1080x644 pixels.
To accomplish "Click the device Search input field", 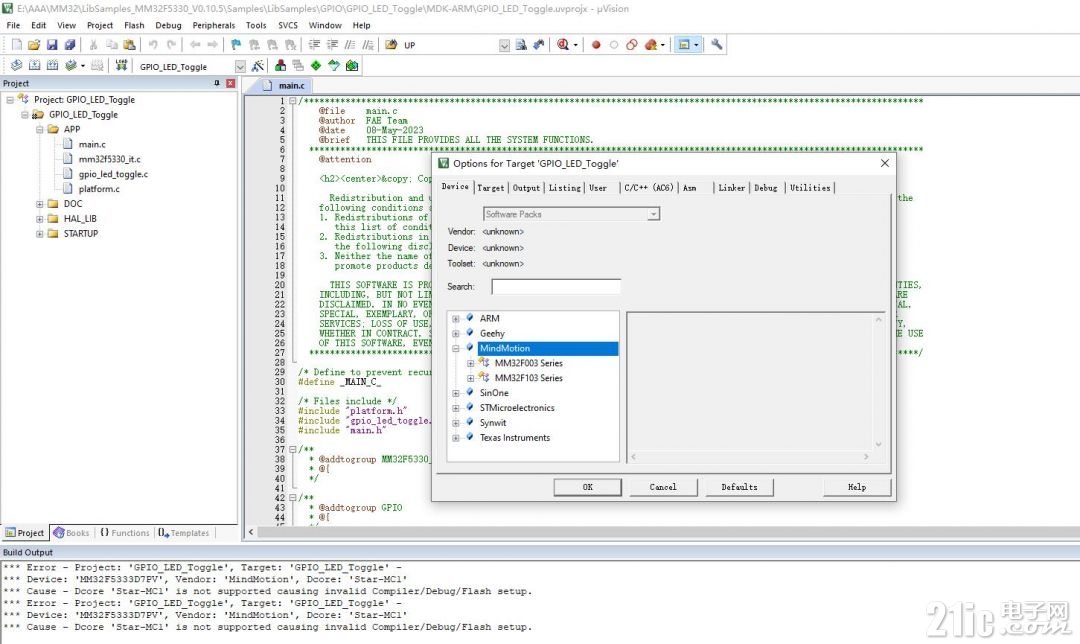I will (556, 287).
